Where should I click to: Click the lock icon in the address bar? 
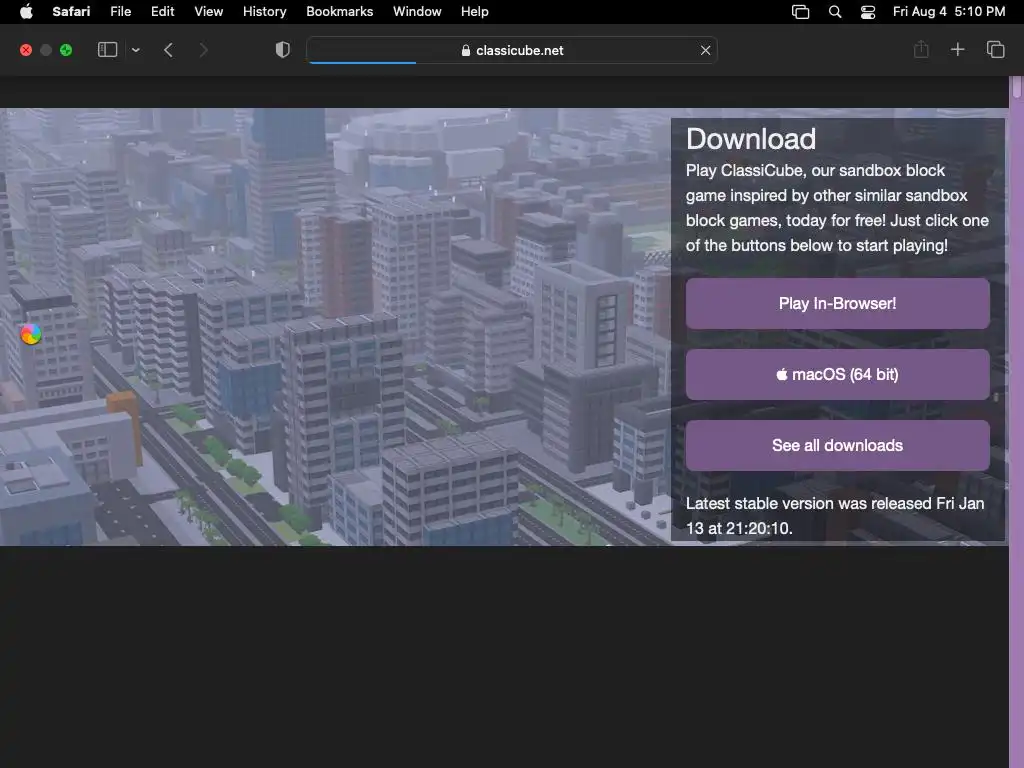466,50
